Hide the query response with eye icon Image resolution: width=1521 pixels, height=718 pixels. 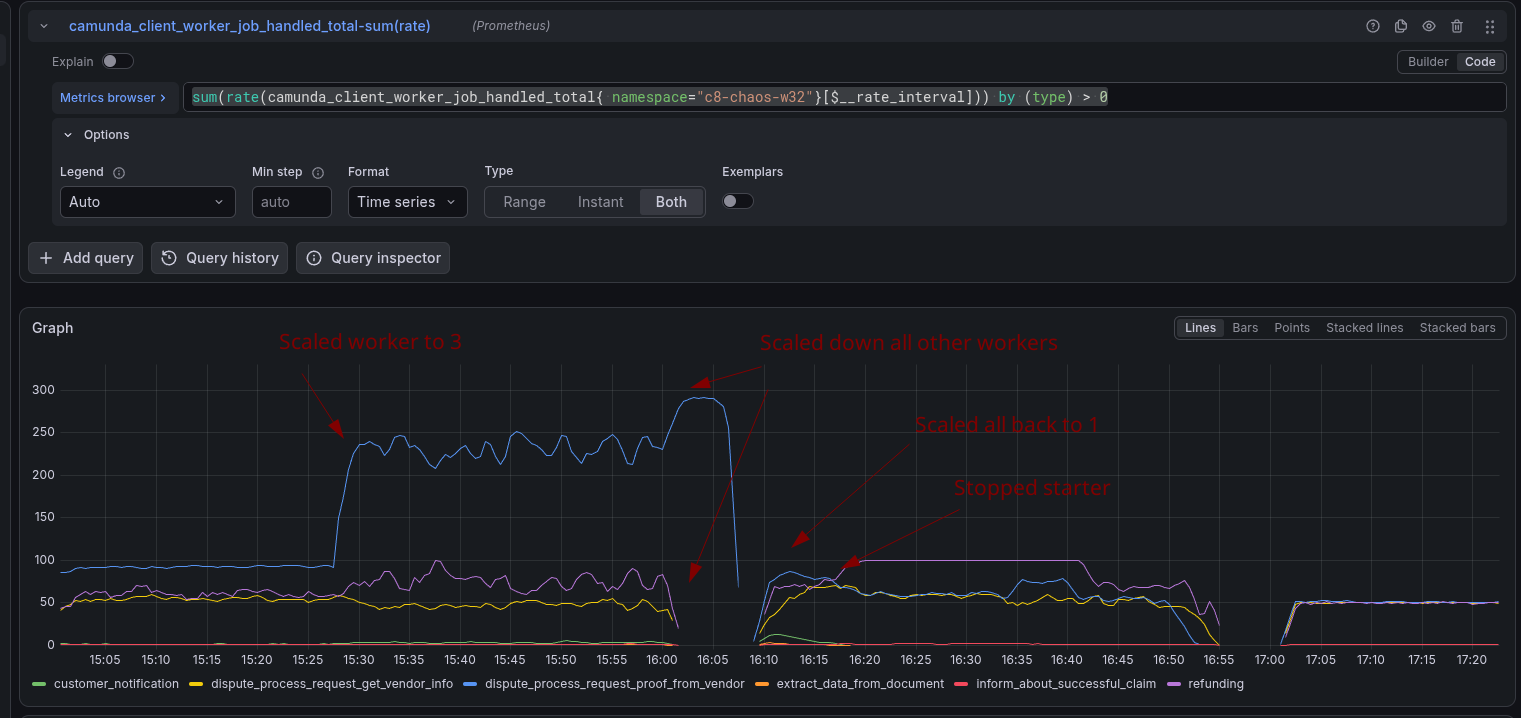click(1429, 26)
